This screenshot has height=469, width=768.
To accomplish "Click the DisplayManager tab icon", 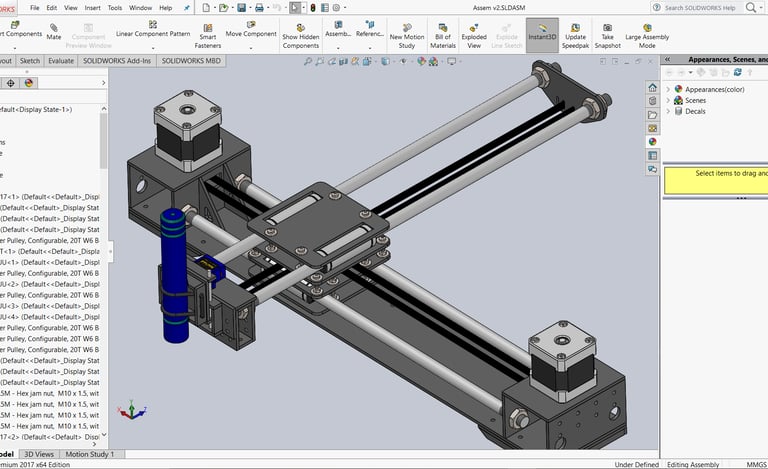I will coord(28,83).
